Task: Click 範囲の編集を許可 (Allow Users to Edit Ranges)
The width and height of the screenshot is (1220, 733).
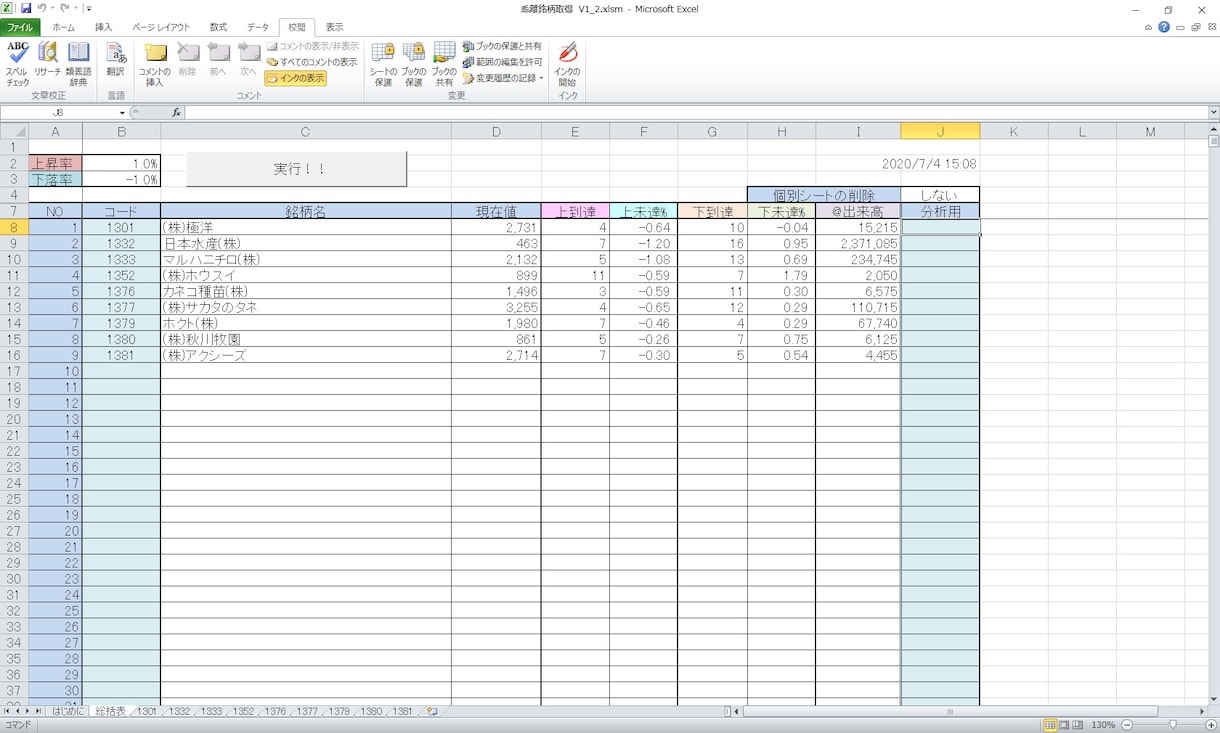Action: point(502,62)
